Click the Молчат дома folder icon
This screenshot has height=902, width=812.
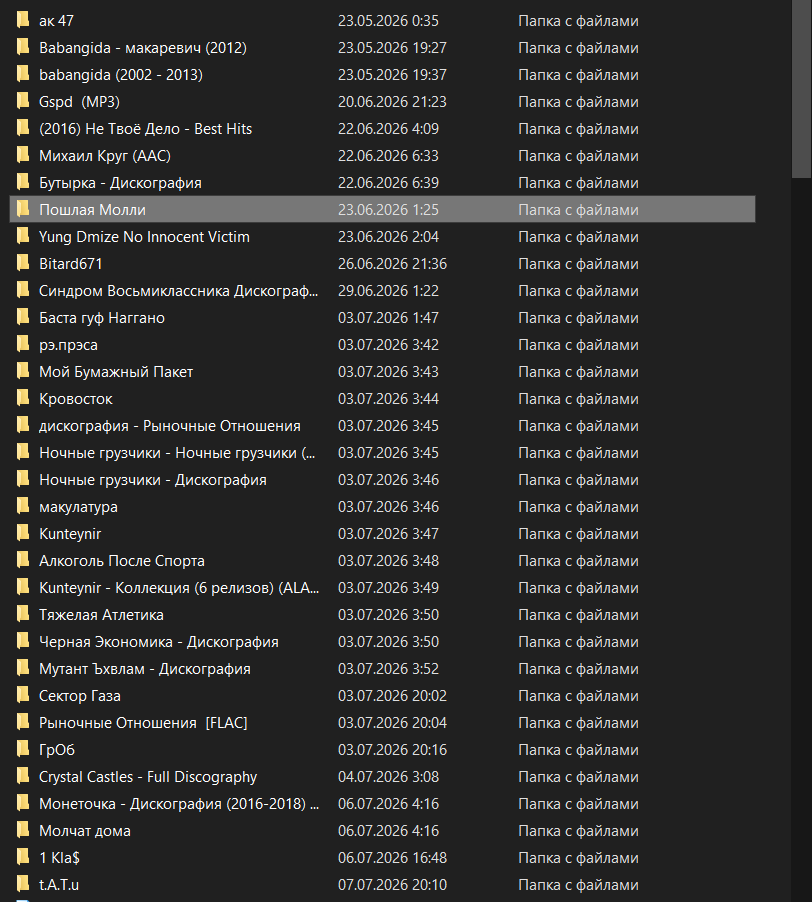point(23,831)
